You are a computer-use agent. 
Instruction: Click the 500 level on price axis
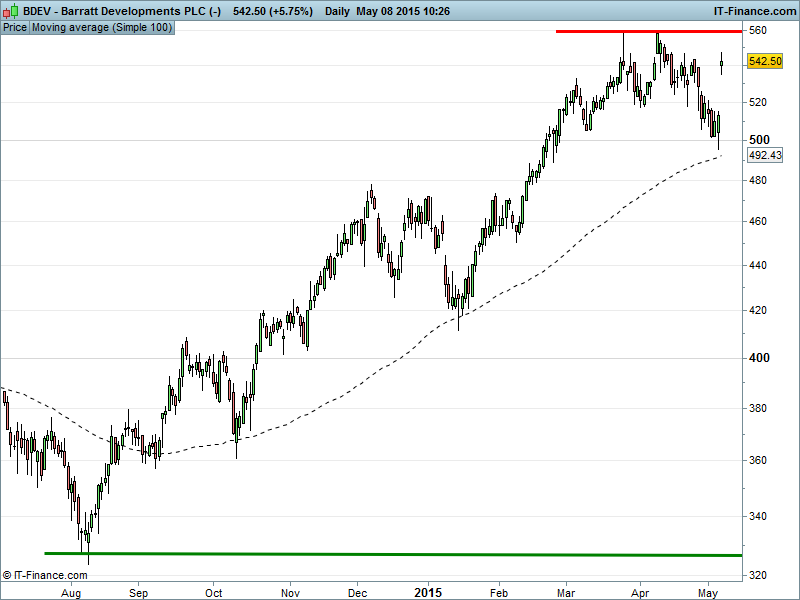click(x=759, y=139)
